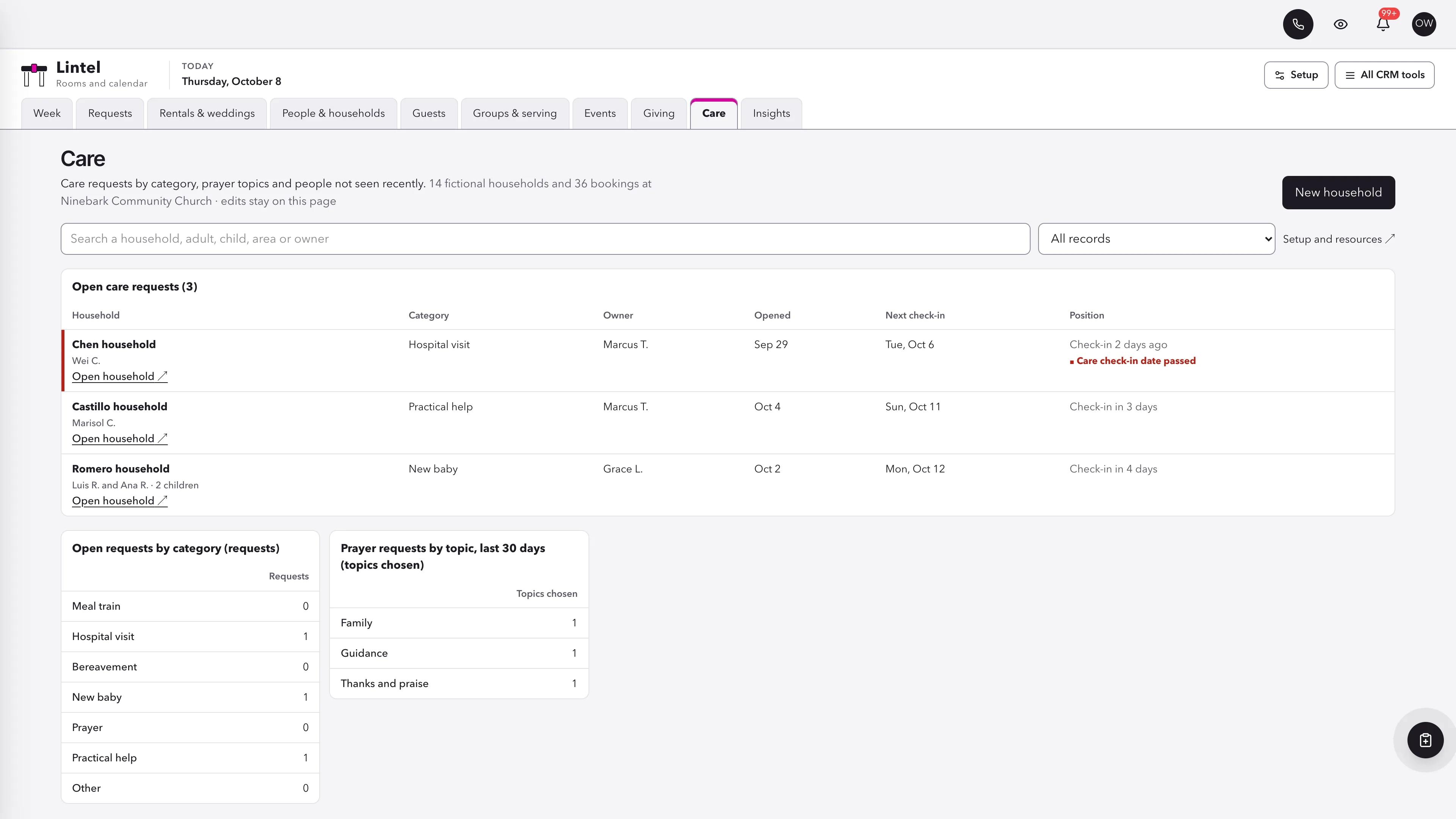Open notifications bell with 99+ badge

[x=1382, y=24]
